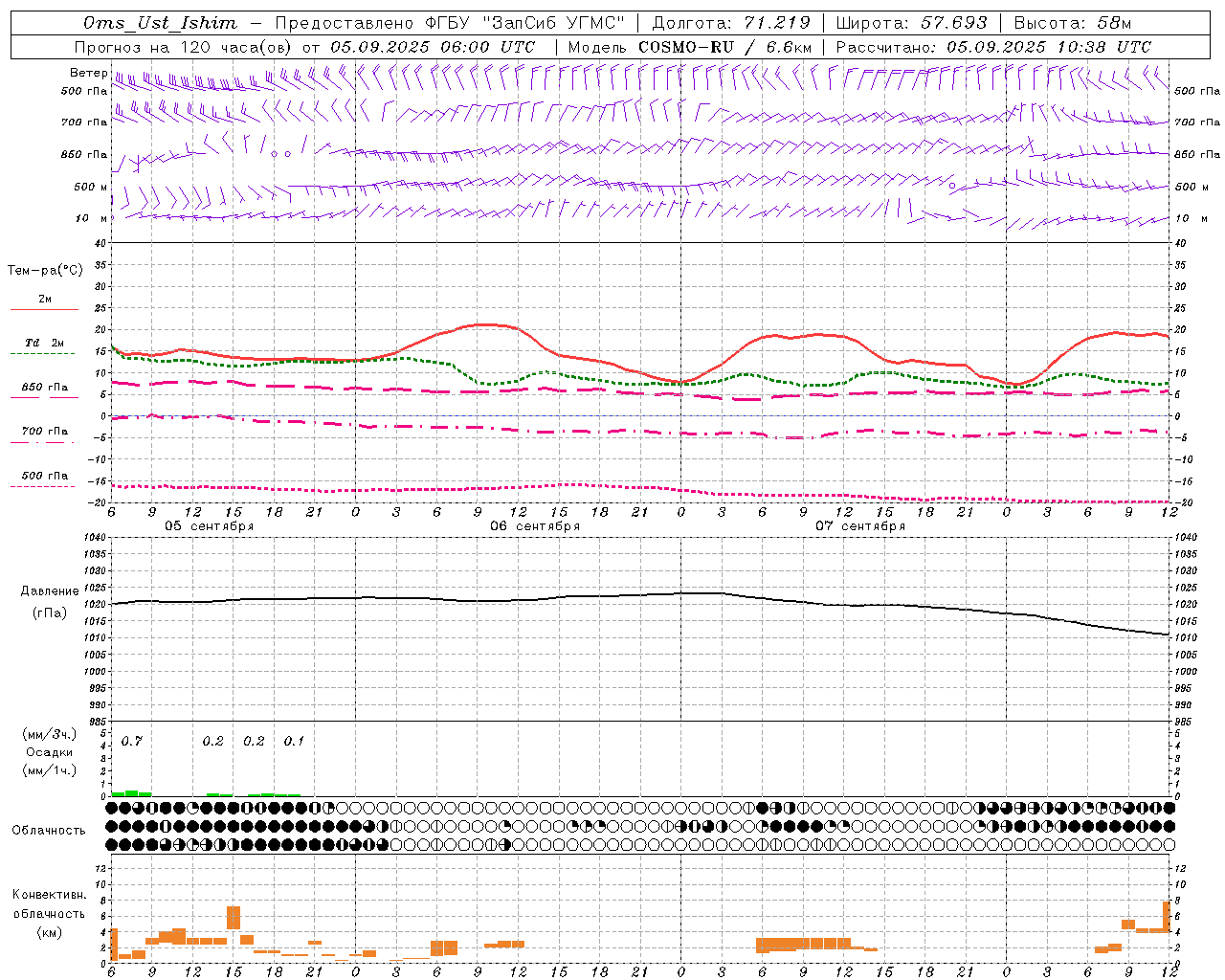Select the provider text ЗапСиб УГМС
This screenshot has height=980, width=1225.
[554, 23]
